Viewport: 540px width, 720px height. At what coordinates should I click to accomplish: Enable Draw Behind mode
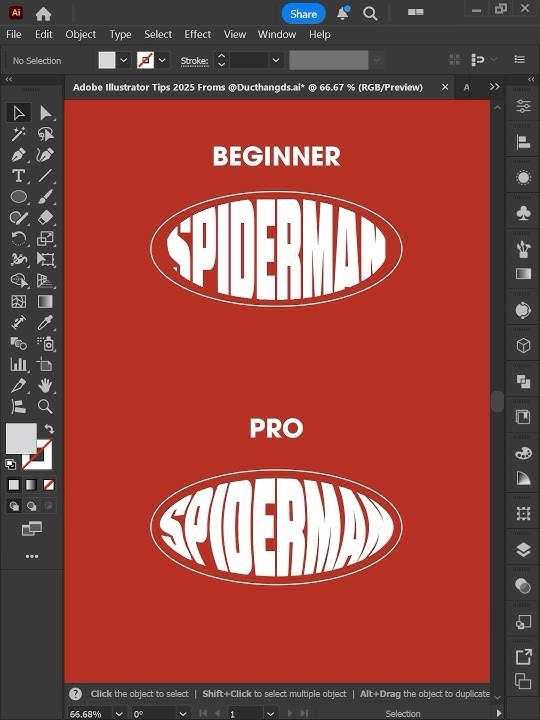[31, 506]
